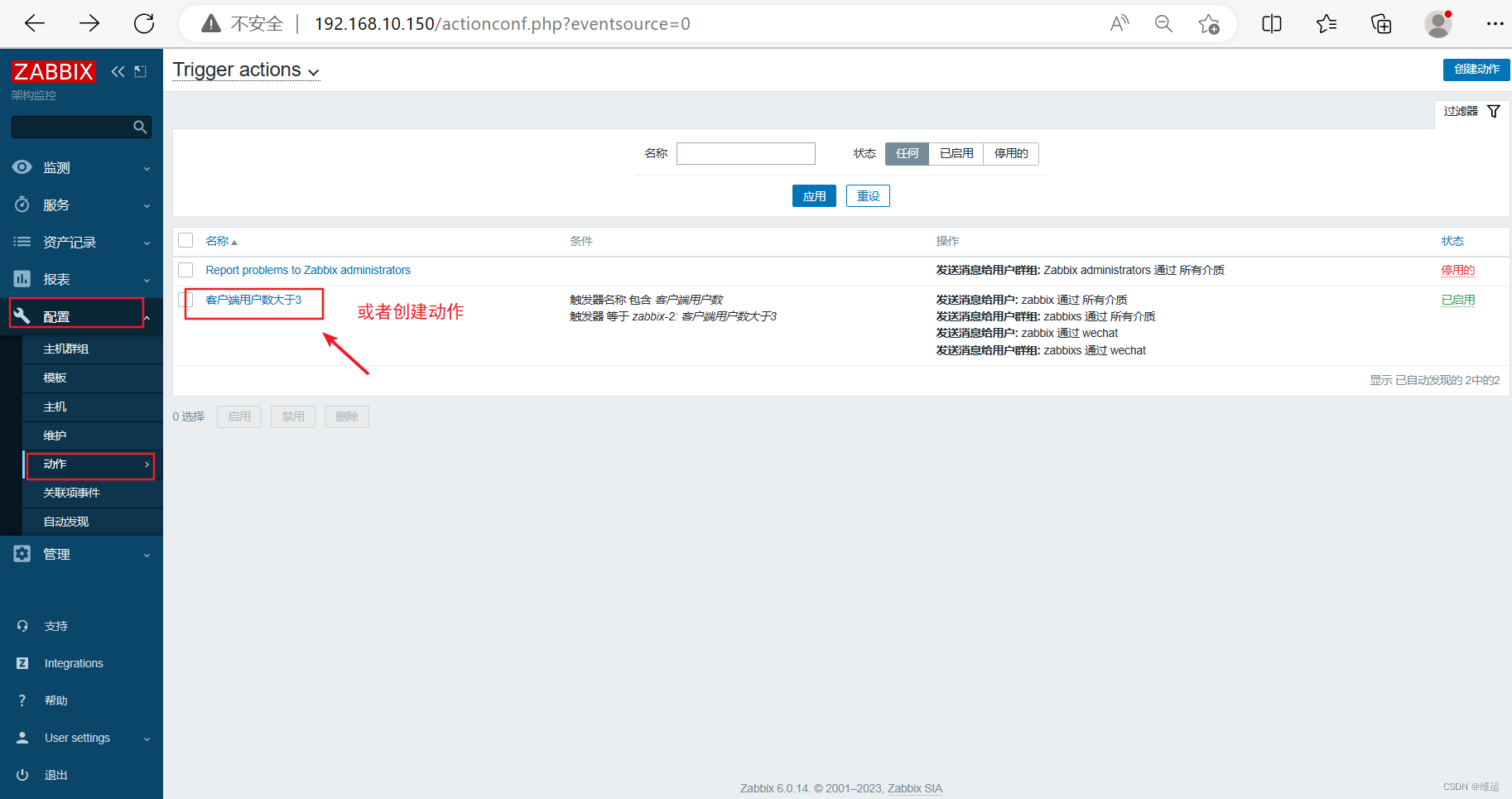This screenshot has height=799, width=1512.
Task: Click the user icon for User settings
Action: coord(22,738)
